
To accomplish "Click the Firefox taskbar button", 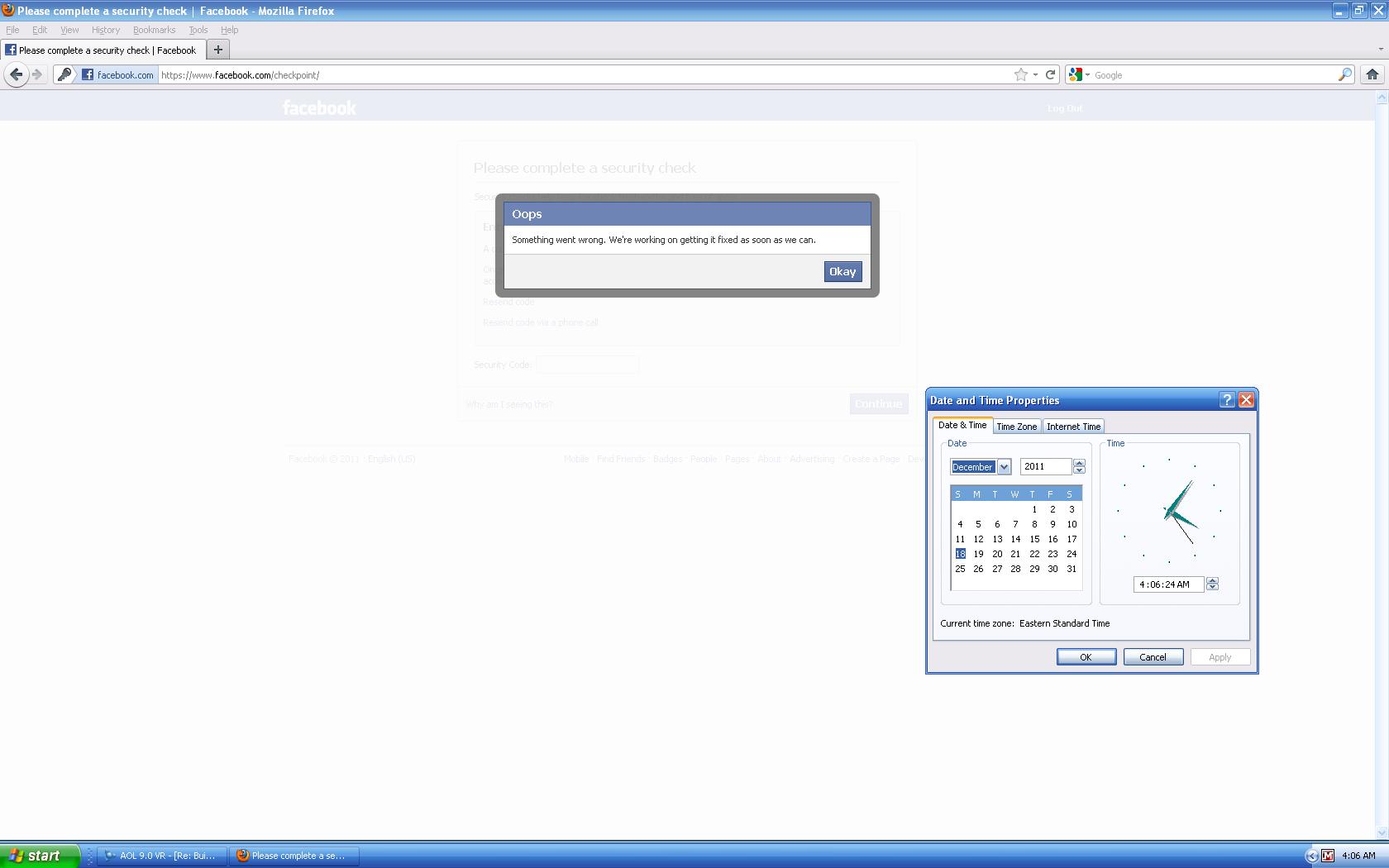I will pyautogui.click(x=294, y=856).
